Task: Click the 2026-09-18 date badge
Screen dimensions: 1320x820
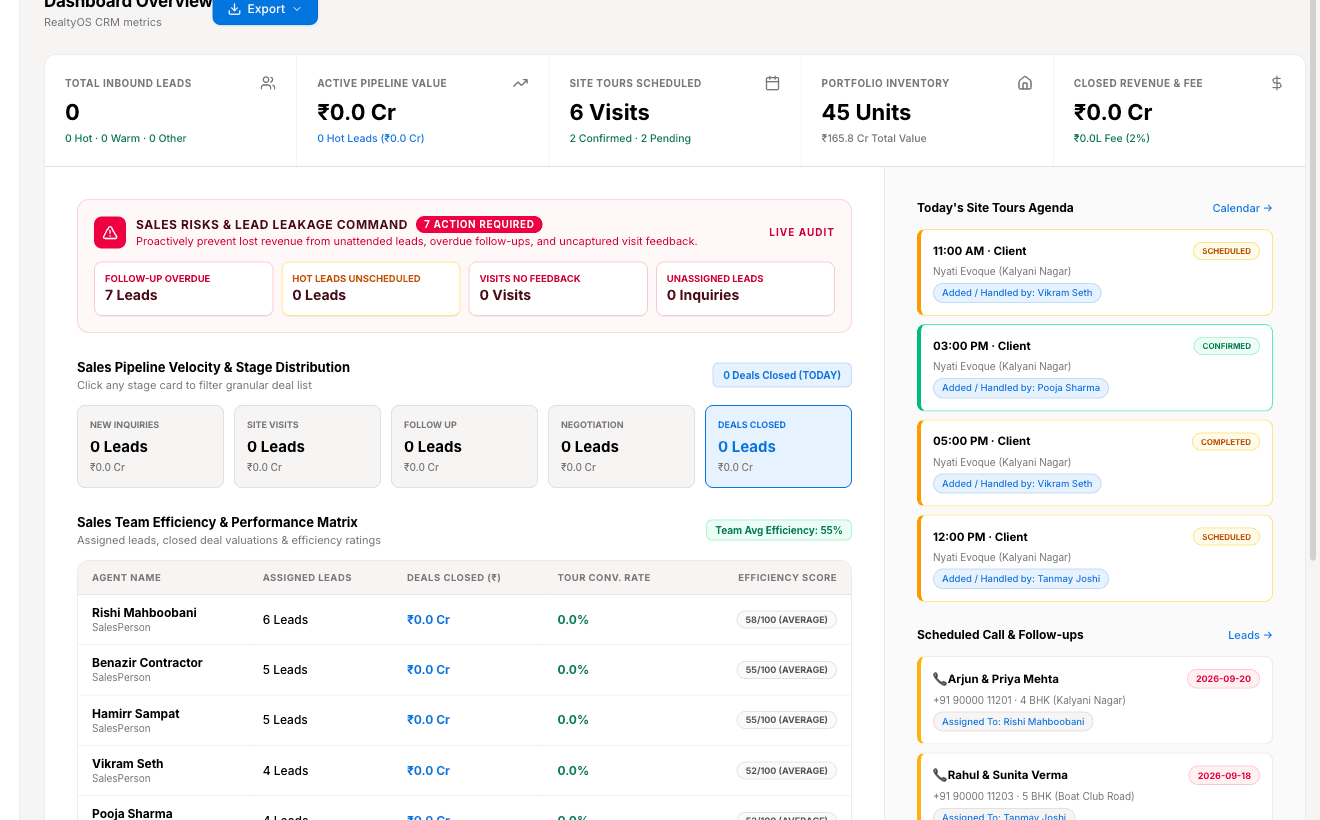Action: click(1224, 775)
